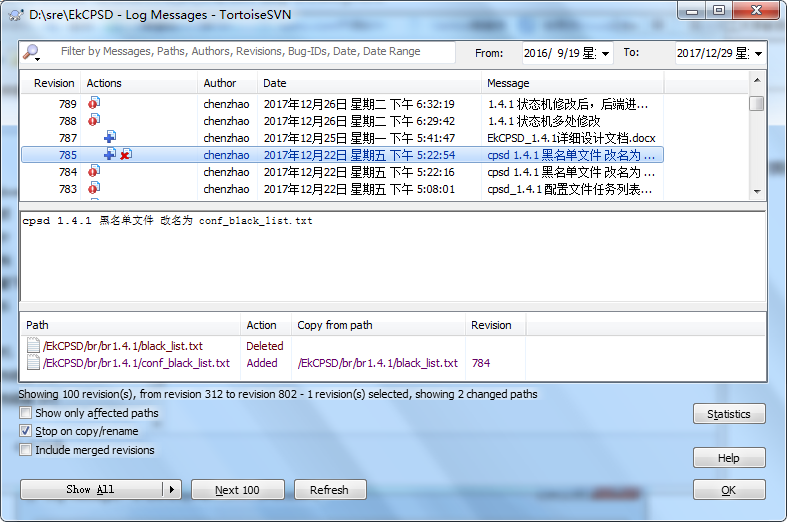
Task: Enable Include merged revisions checkbox
Action: (x=25, y=449)
